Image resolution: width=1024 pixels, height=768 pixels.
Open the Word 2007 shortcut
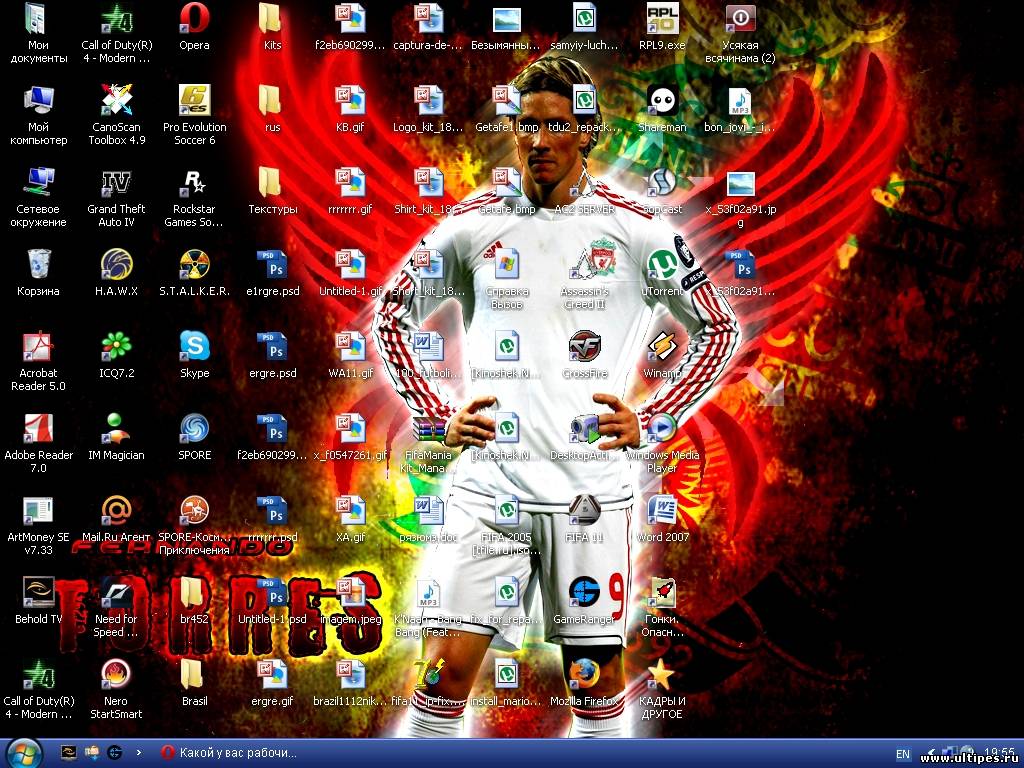pos(661,511)
